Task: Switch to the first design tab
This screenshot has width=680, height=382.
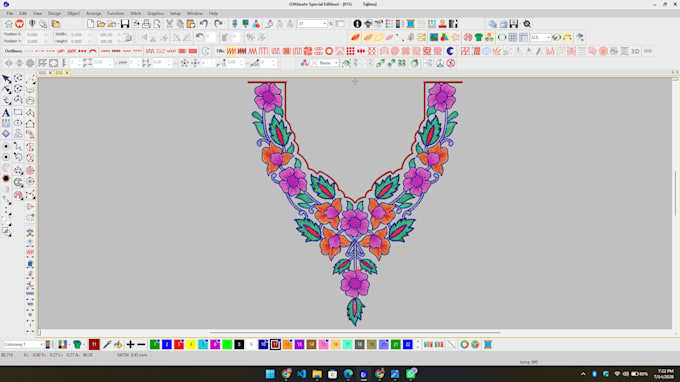Action: pyautogui.click(x=43, y=73)
